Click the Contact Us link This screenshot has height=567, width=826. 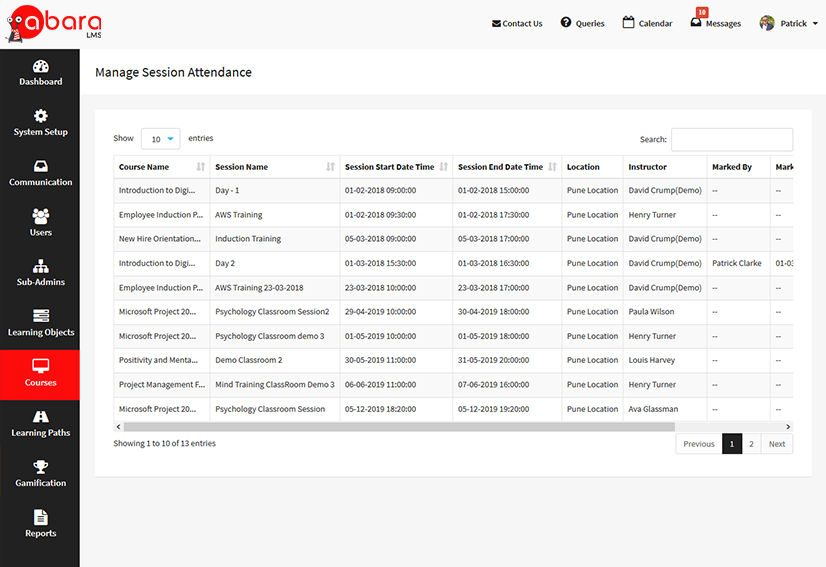pyautogui.click(x=517, y=24)
